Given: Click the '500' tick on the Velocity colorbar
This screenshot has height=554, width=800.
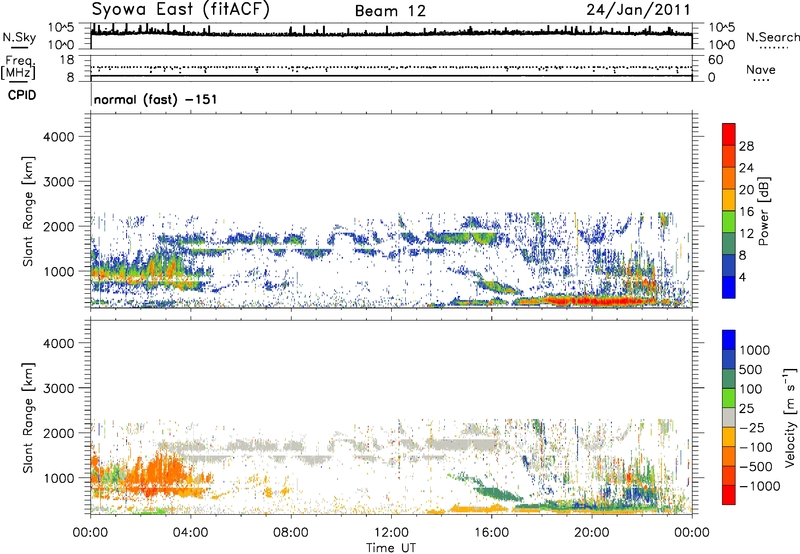Looking at the screenshot, I should tap(753, 369).
